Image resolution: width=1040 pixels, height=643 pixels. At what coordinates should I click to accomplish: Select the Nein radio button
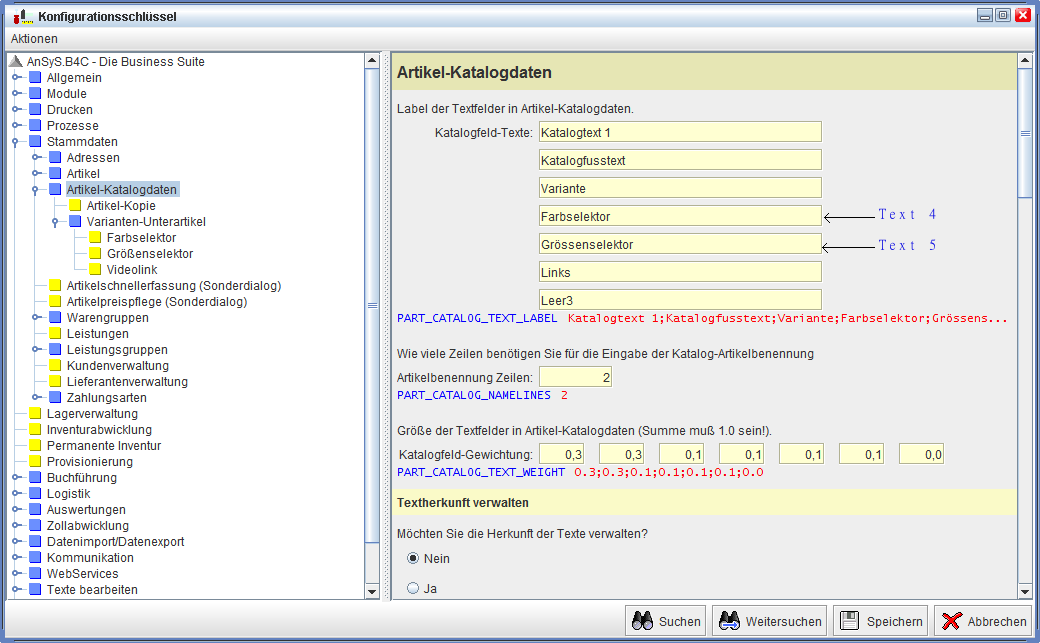click(413, 558)
